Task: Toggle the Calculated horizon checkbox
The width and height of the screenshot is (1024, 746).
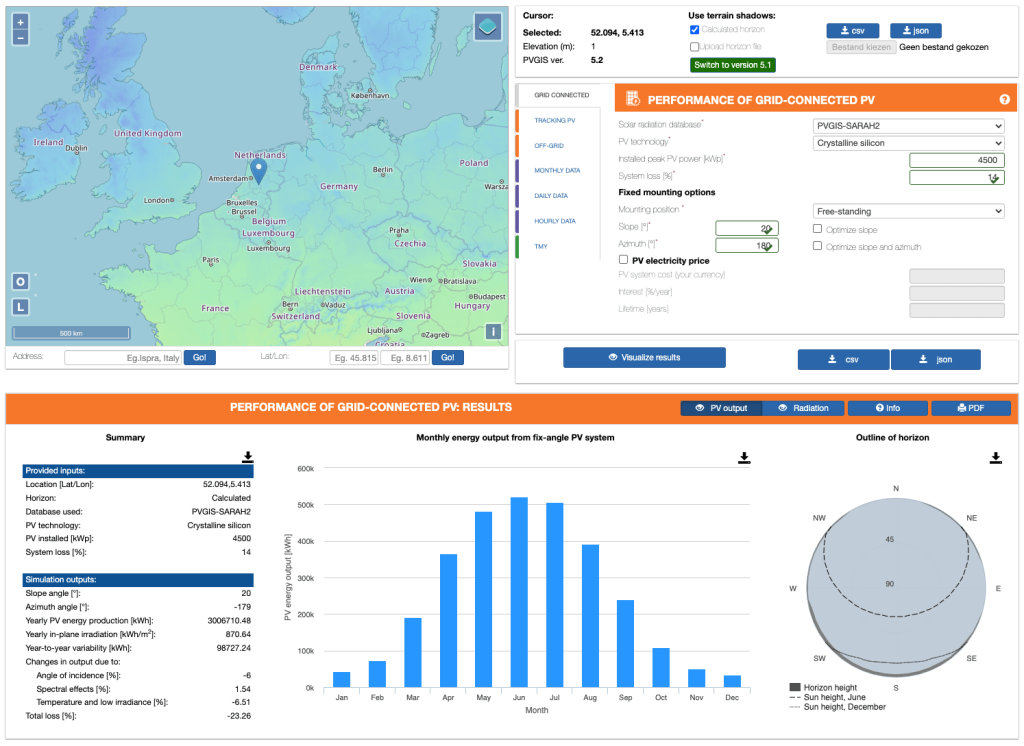Action: (x=695, y=30)
